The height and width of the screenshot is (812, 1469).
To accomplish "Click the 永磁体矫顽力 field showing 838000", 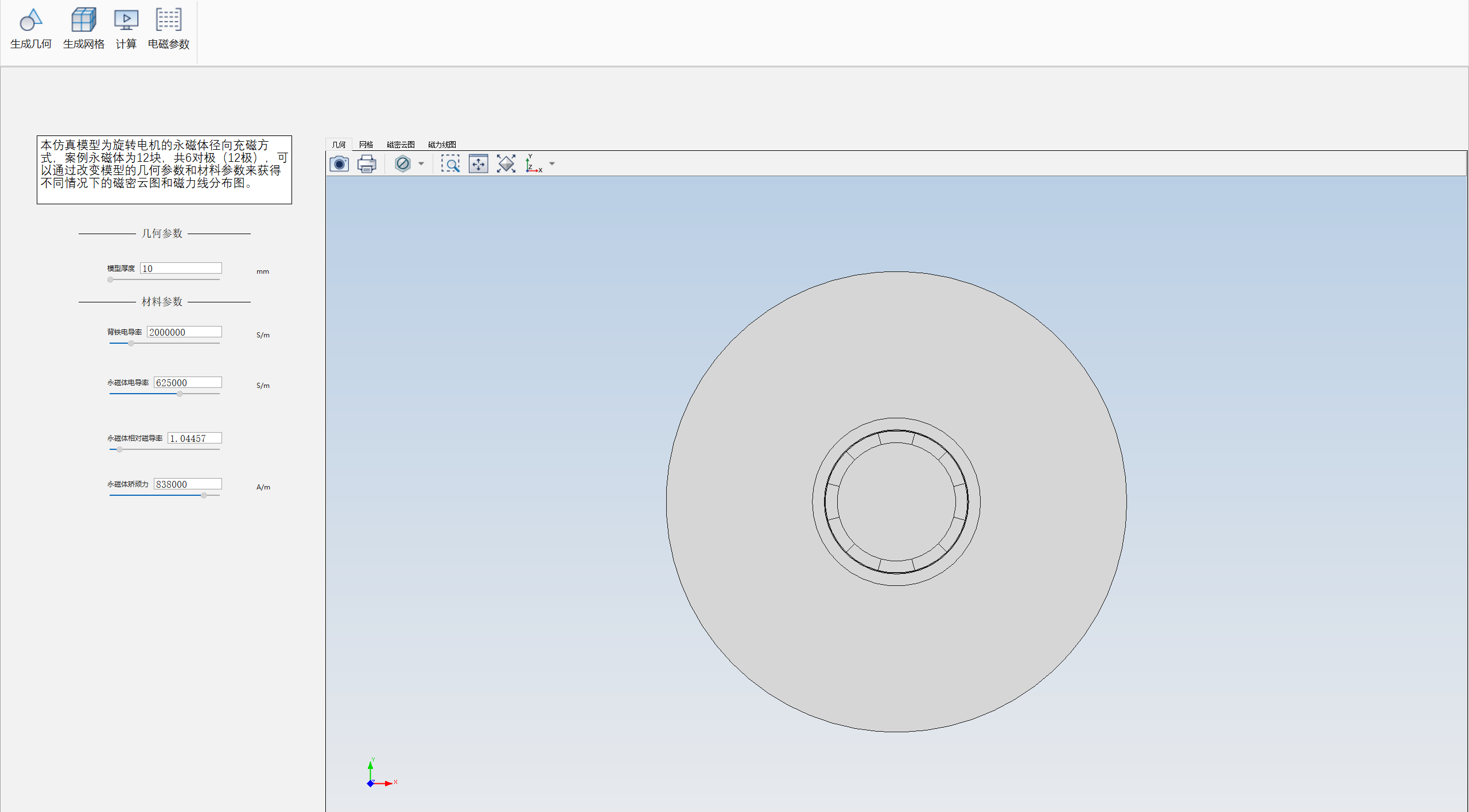I will click(x=188, y=484).
